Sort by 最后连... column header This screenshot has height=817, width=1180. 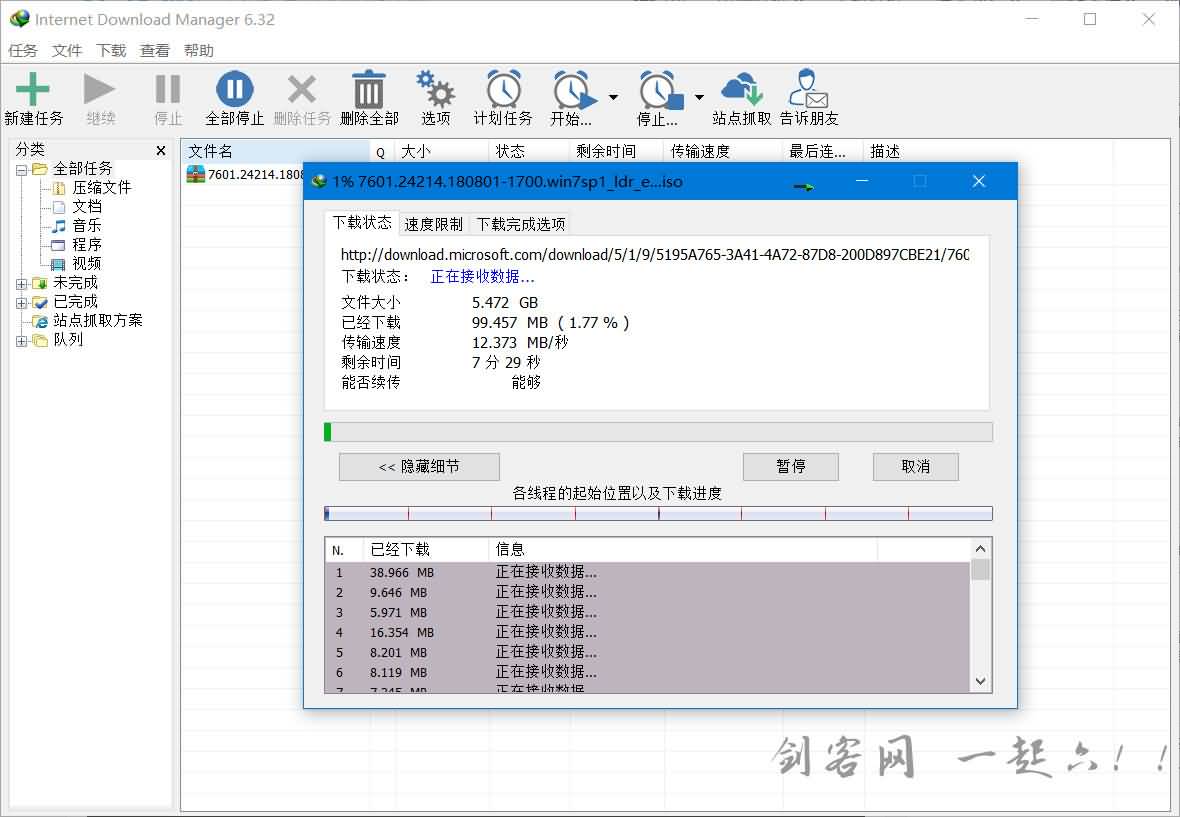coord(823,151)
